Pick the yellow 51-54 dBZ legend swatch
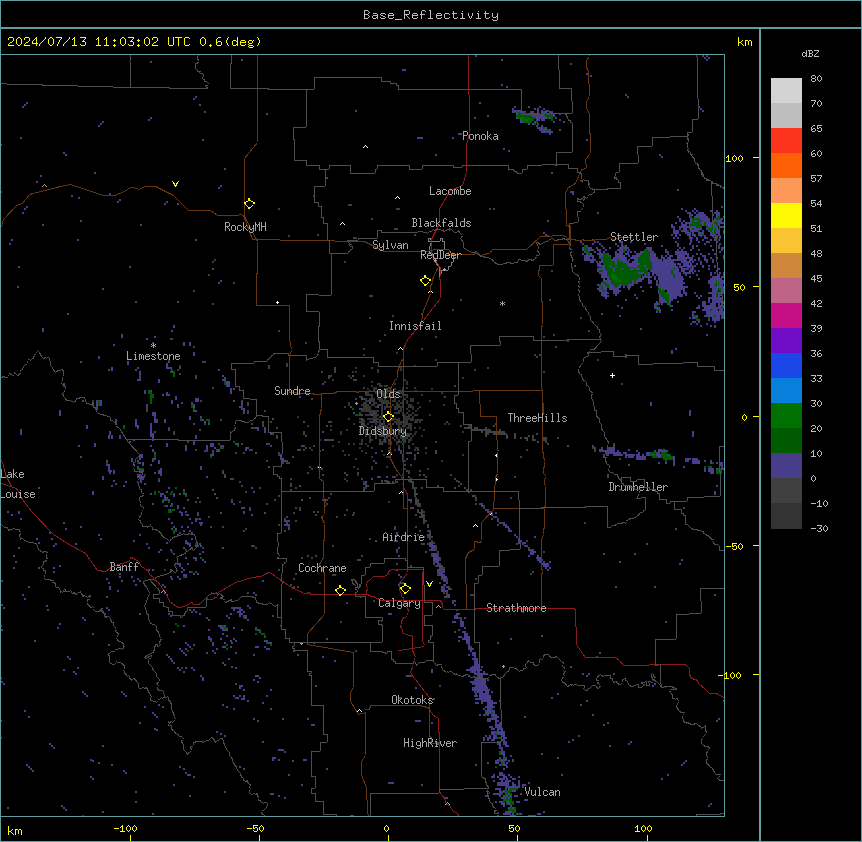 pos(786,215)
